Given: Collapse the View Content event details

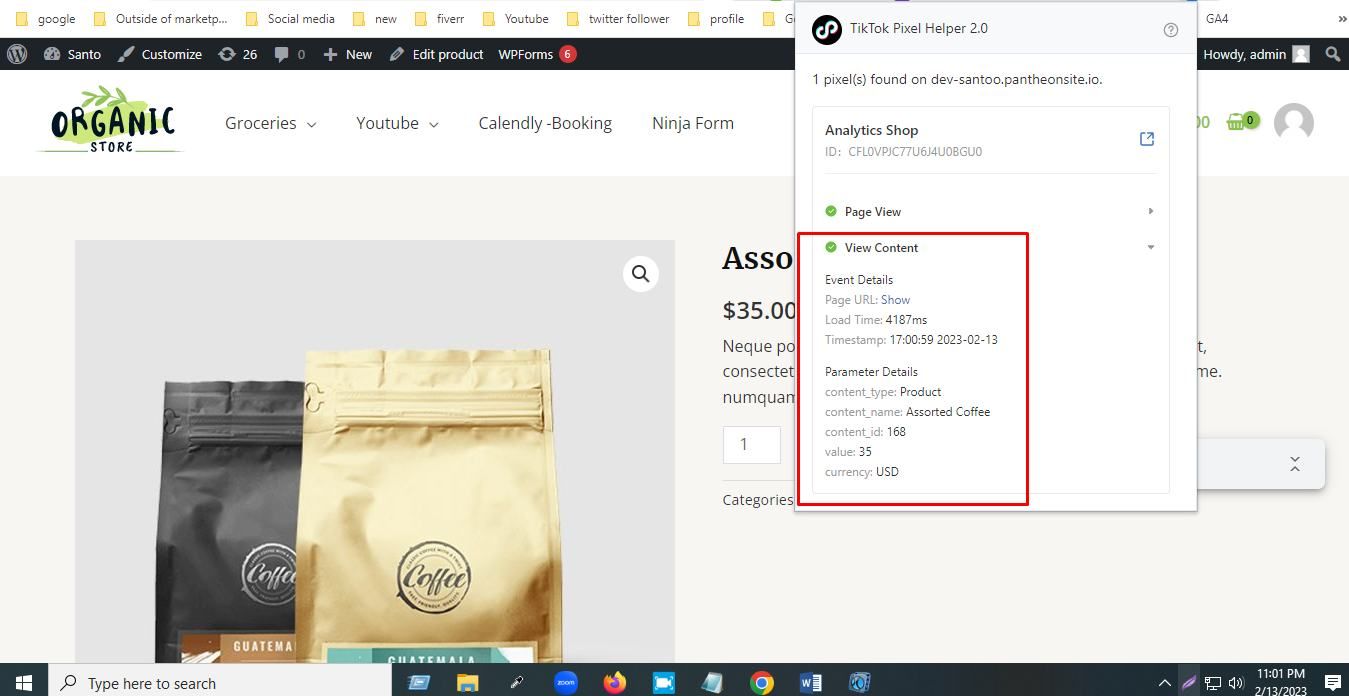Looking at the screenshot, I should pos(1150,247).
